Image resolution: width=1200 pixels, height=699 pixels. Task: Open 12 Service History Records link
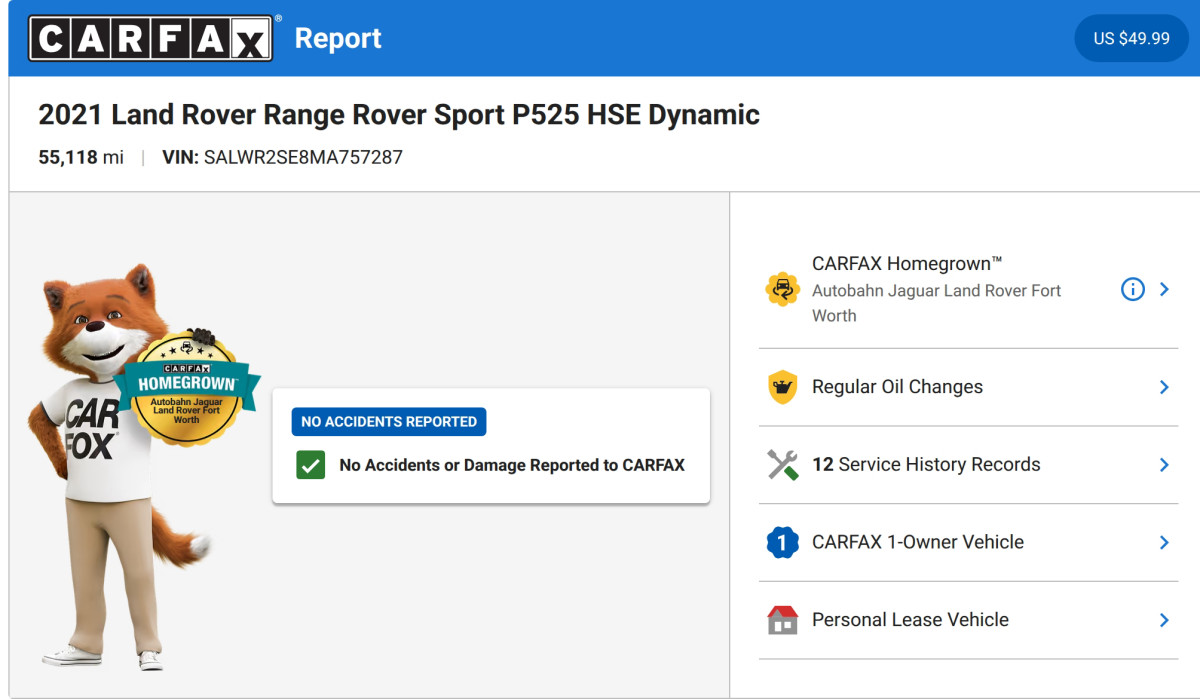[x=926, y=464]
